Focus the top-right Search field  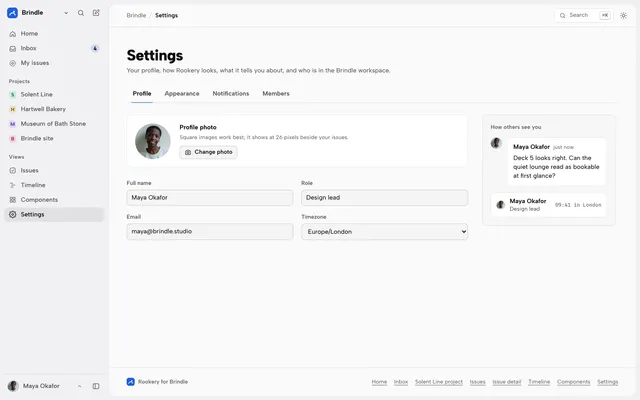584,16
